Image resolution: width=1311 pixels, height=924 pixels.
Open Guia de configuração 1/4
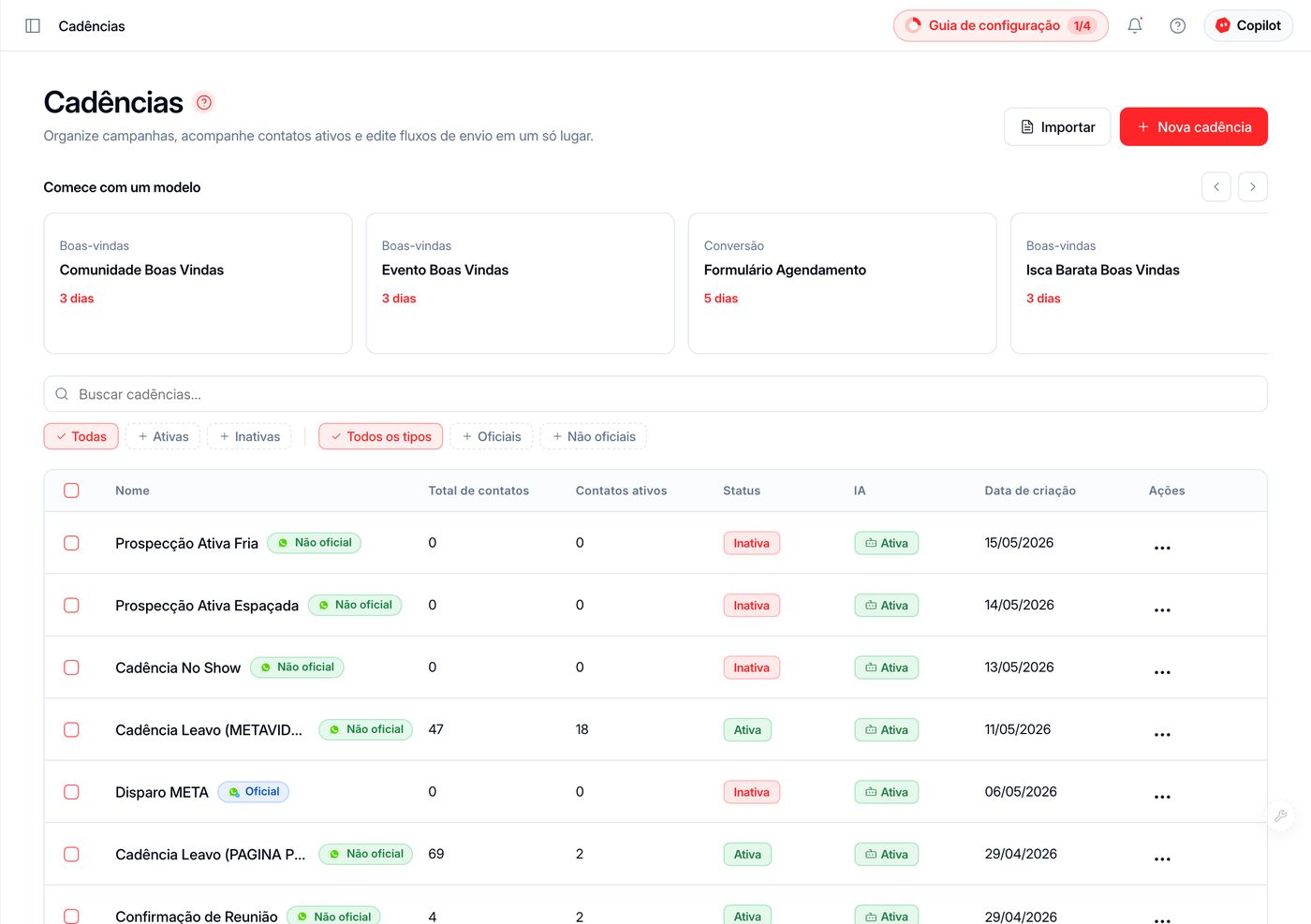pos(1001,26)
